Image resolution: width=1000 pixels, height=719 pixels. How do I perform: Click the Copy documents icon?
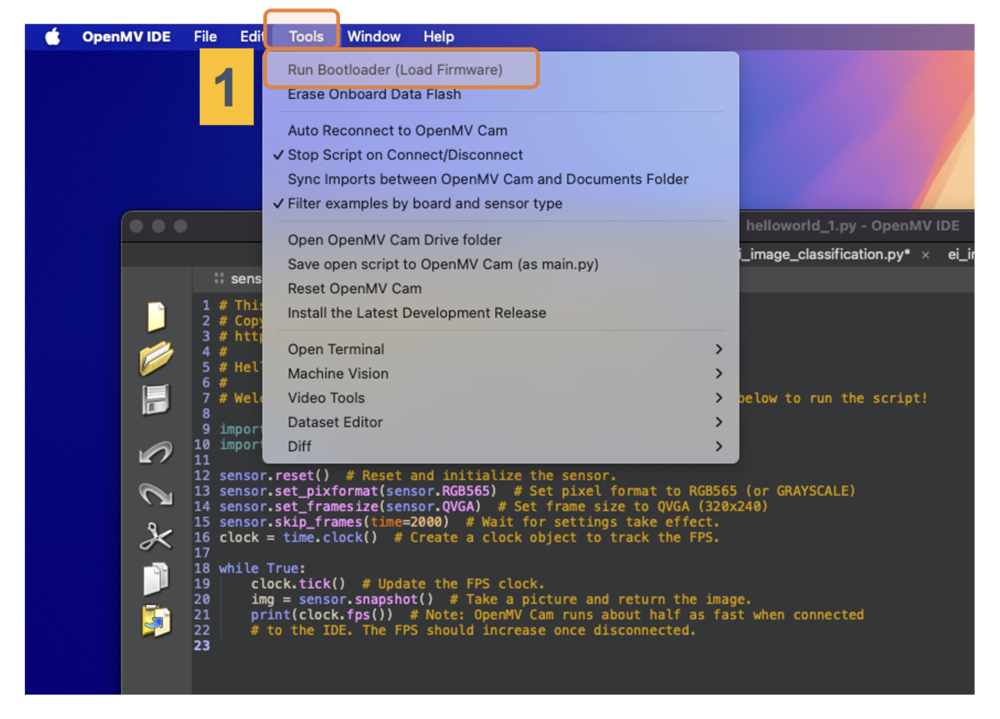pos(156,579)
